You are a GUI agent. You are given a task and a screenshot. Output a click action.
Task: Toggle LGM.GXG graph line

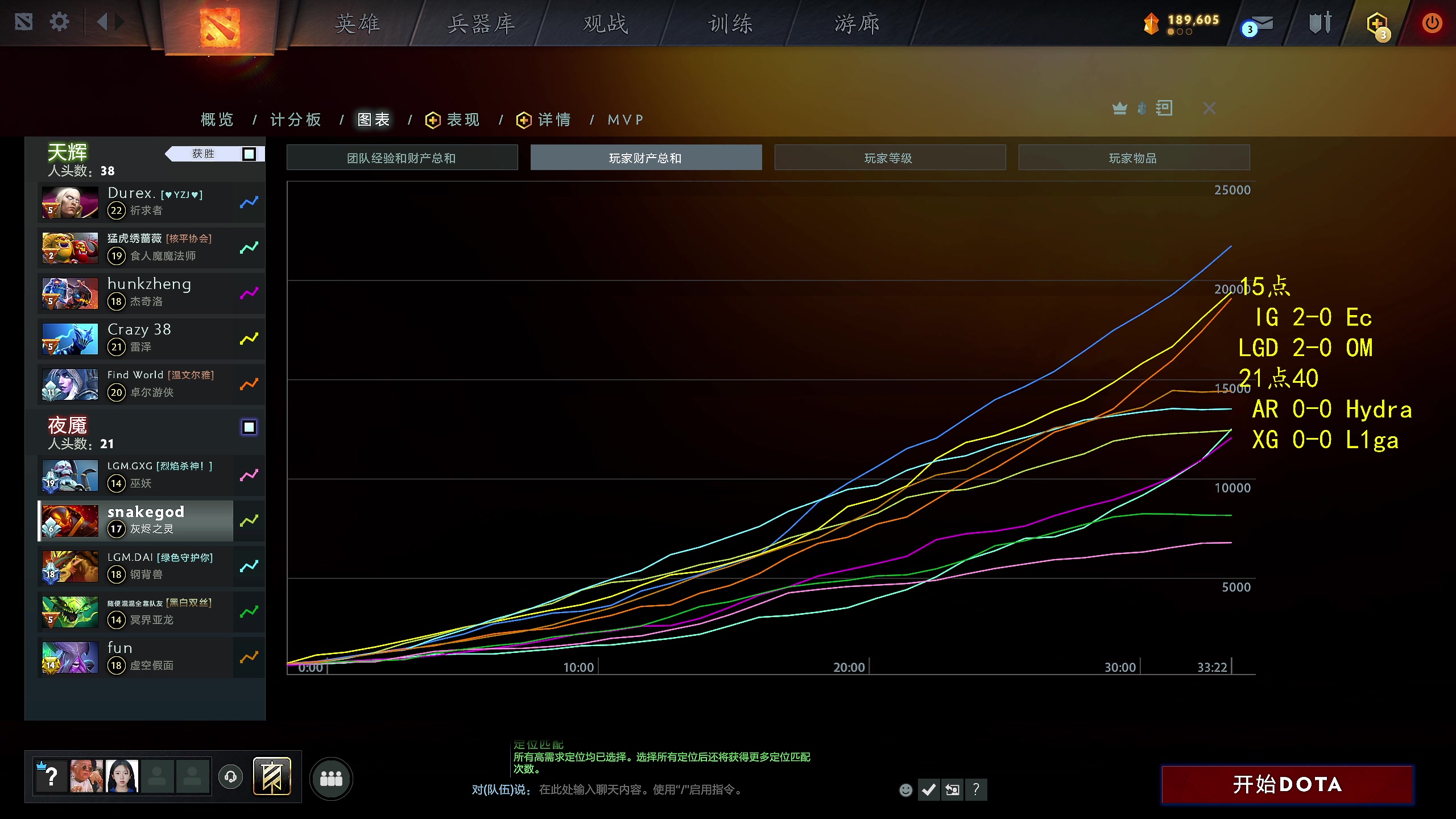point(249,475)
